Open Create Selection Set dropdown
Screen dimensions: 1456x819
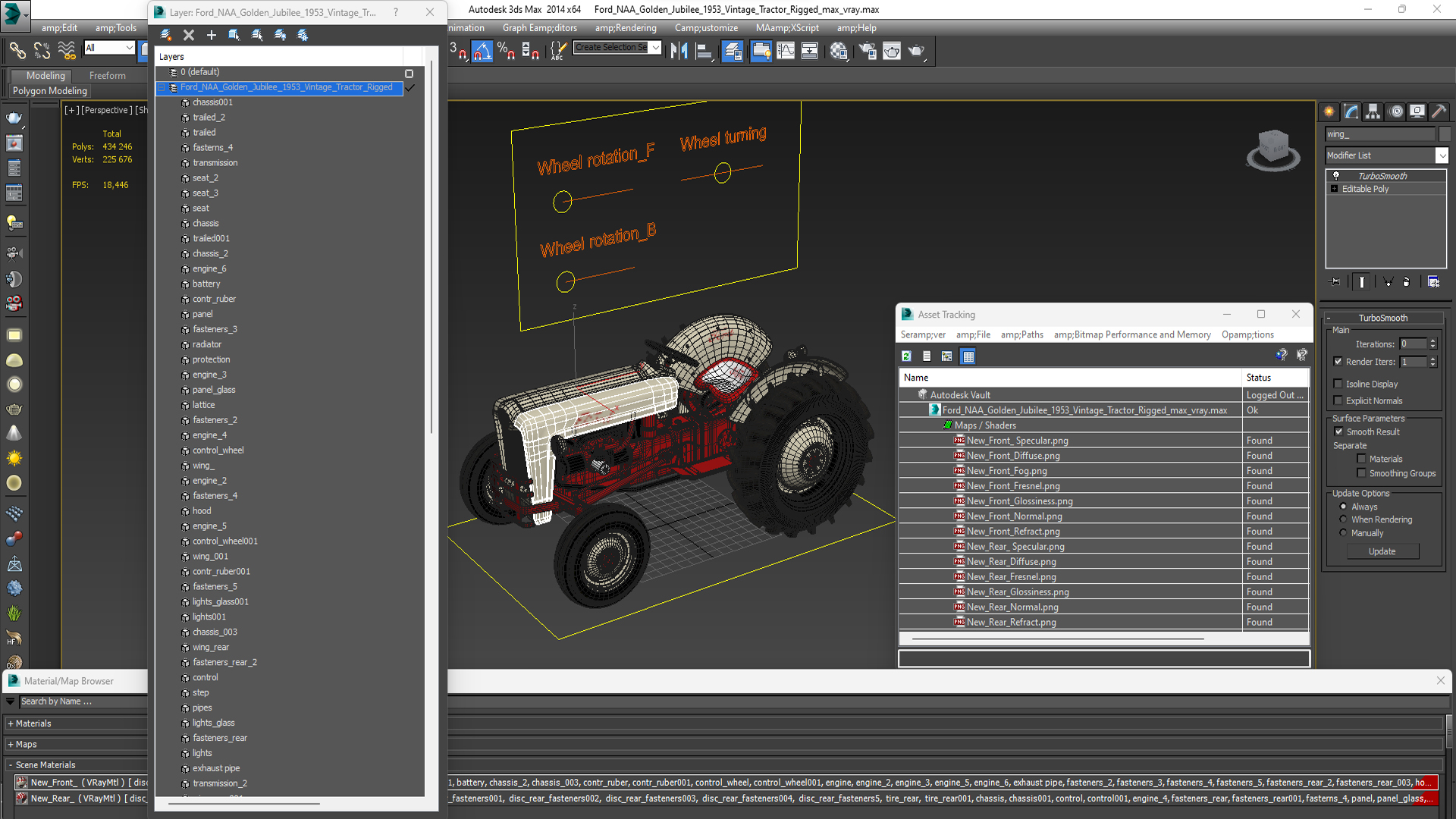[x=655, y=47]
